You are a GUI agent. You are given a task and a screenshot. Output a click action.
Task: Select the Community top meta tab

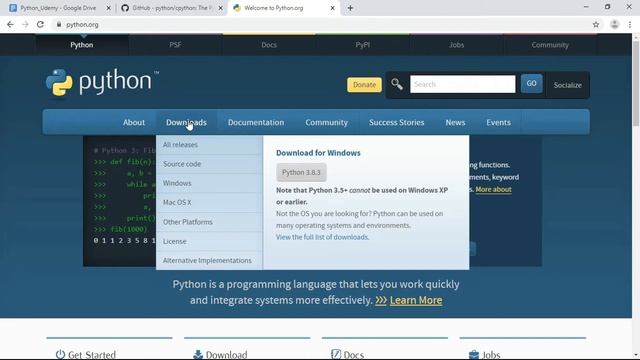point(550,45)
